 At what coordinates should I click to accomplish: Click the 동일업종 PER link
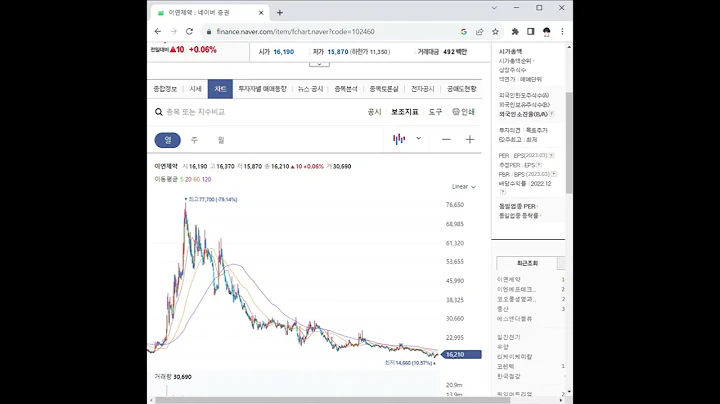[518, 207]
